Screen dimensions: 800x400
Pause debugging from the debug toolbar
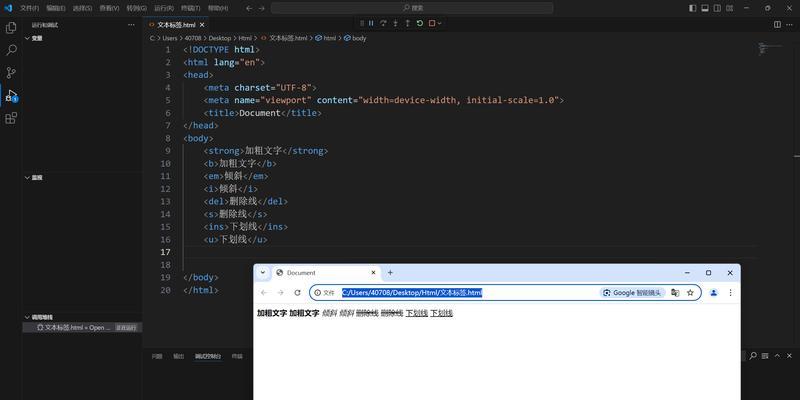(371, 23)
